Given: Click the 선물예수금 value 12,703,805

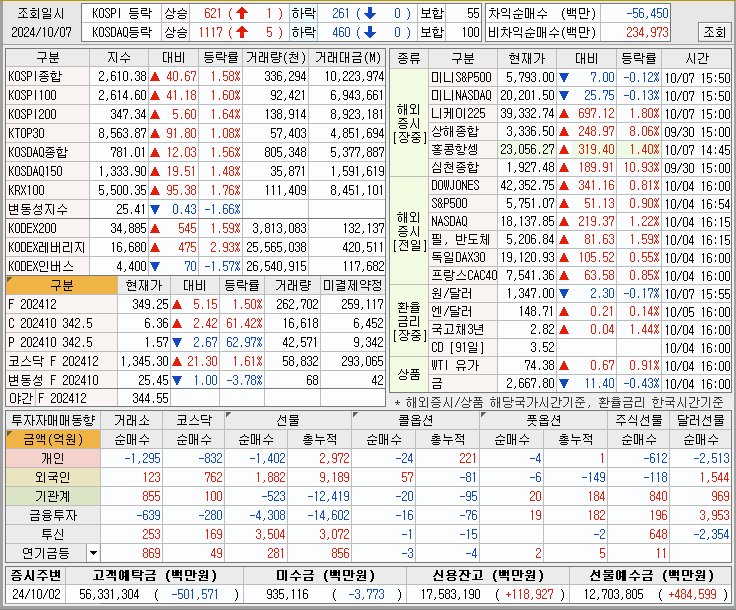Looking at the screenshot, I should (x=613, y=595).
